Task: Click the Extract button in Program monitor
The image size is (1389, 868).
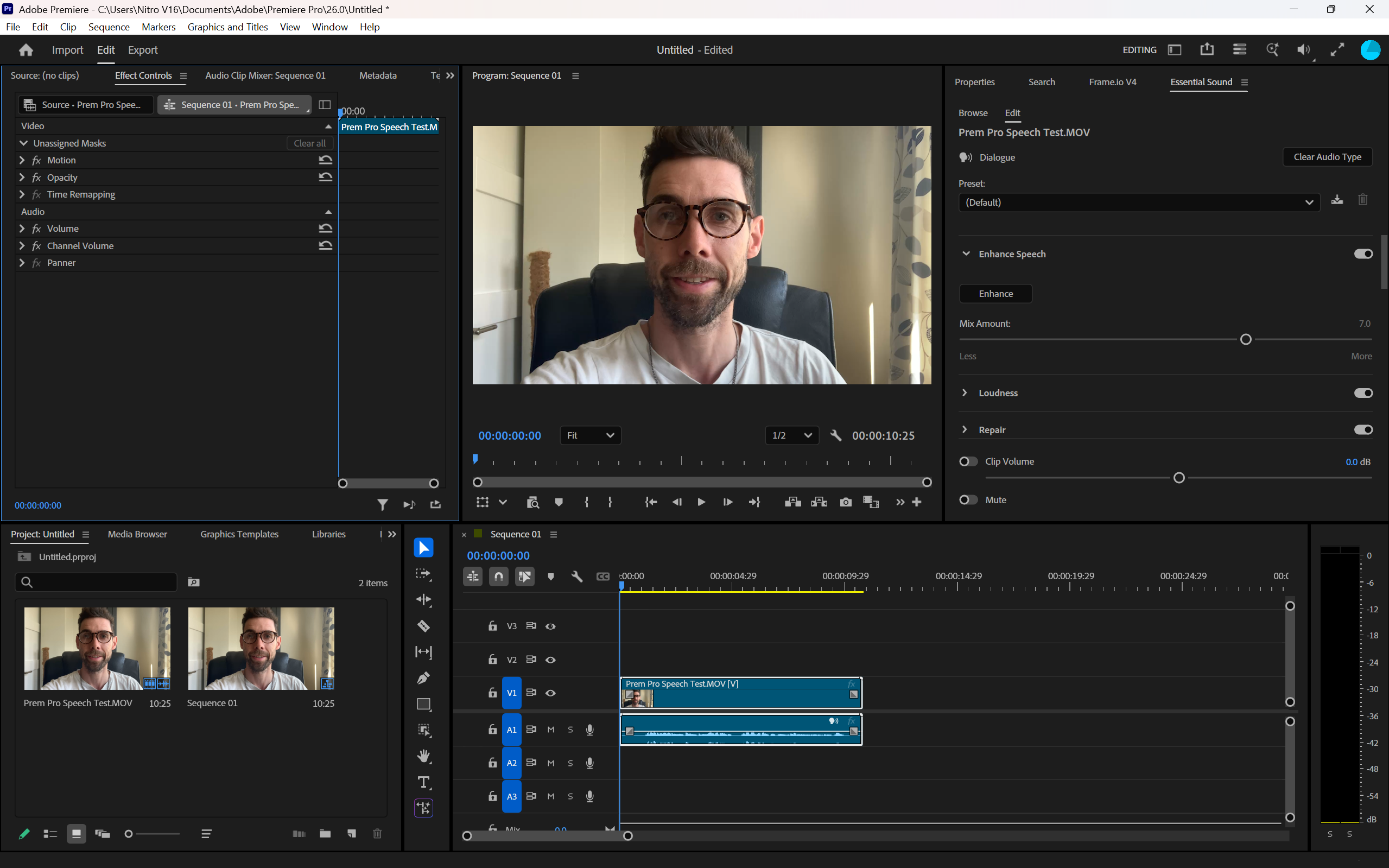Action: tap(819, 502)
